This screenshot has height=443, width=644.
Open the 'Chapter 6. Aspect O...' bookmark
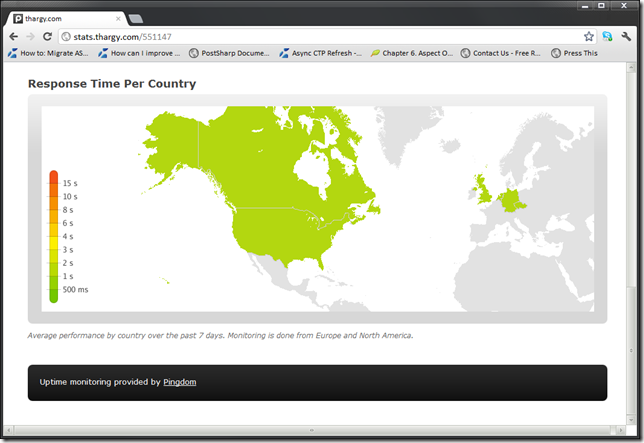[x=412, y=53]
